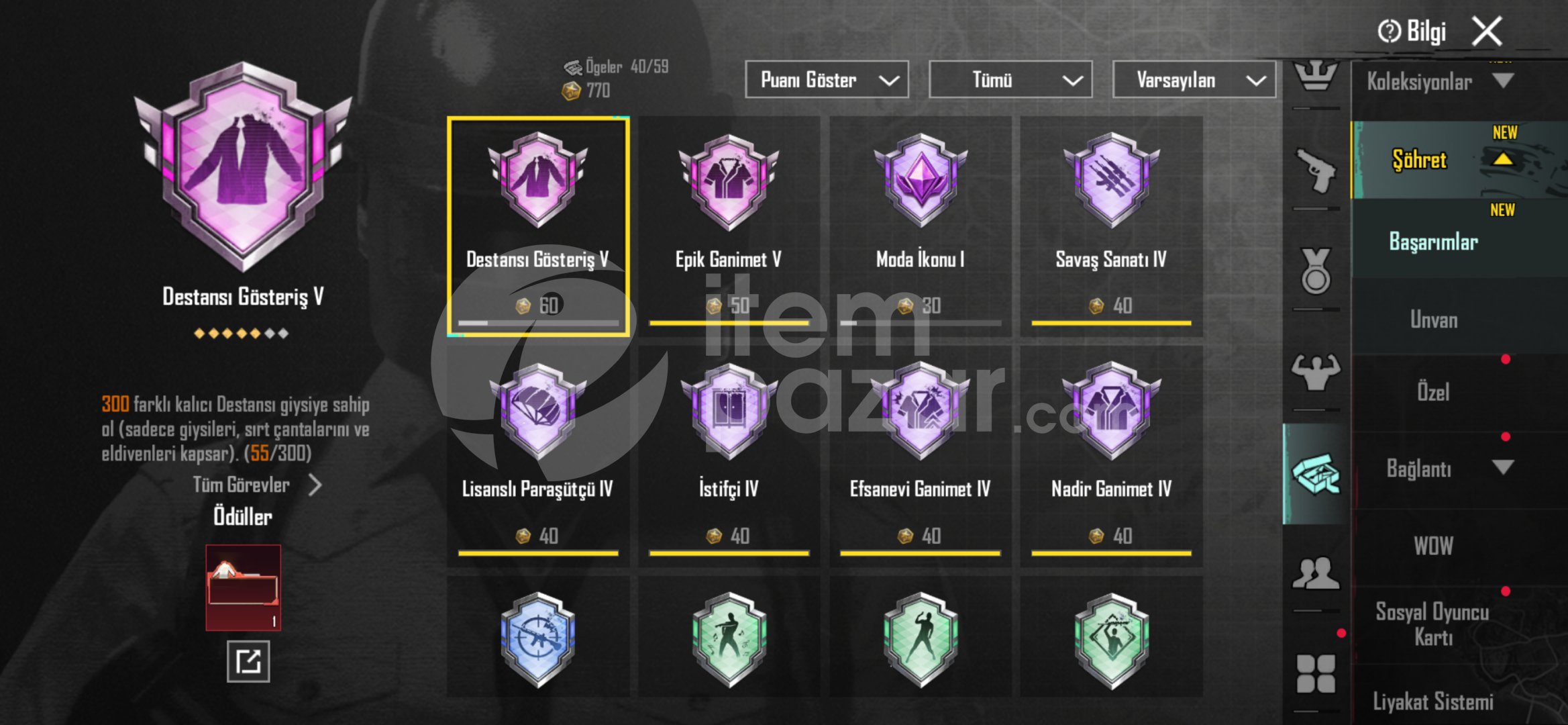Viewport: 1568px width, 725px height.
Task: Open the Puanı Göster dropdown
Action: click(x=827, y=80)
